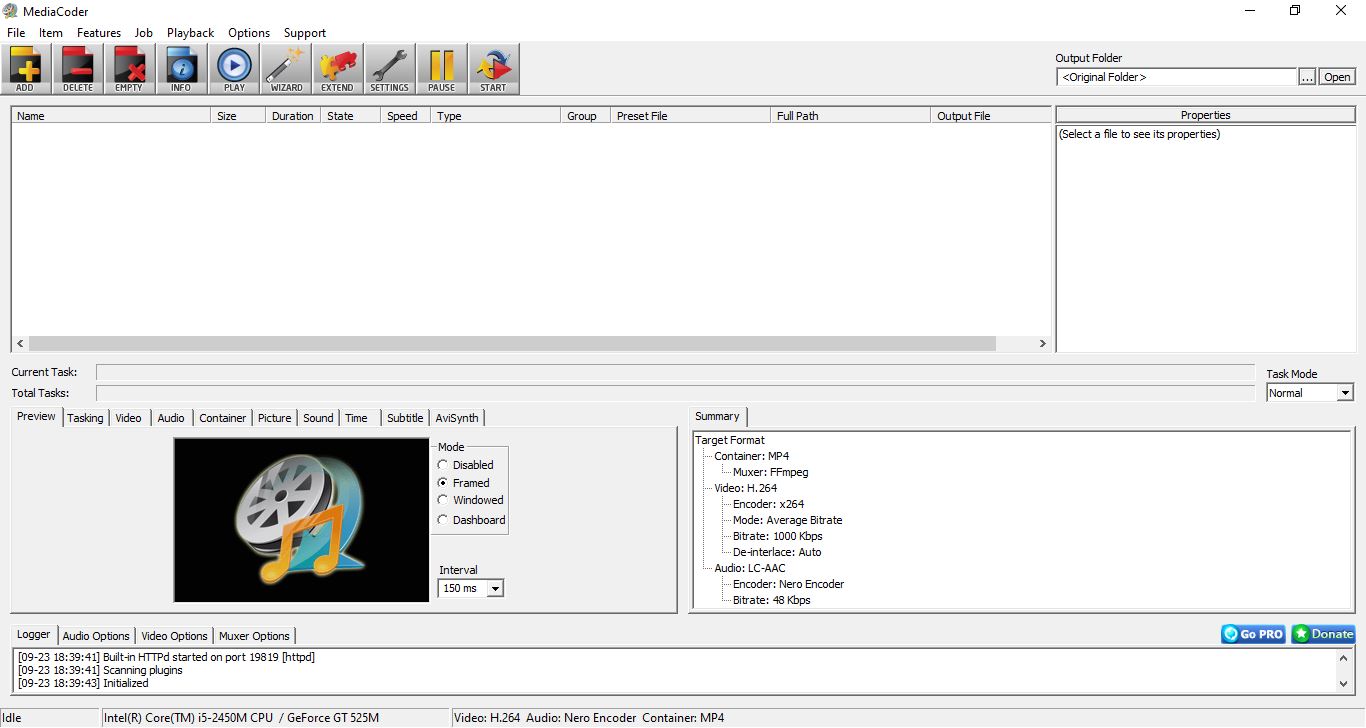The image size is (1366, 728).
Task: Click the Current Task progress bar
Action: [675, 372]
